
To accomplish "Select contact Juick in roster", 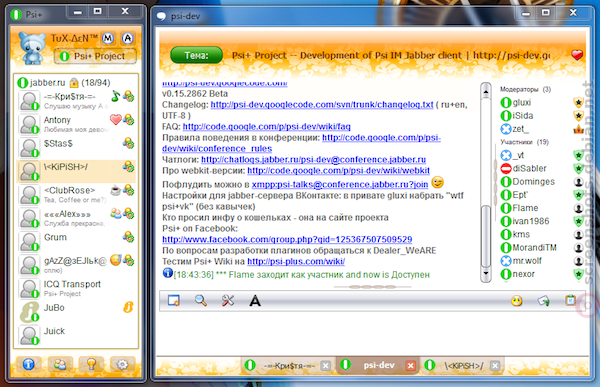I will coord(77,335).
